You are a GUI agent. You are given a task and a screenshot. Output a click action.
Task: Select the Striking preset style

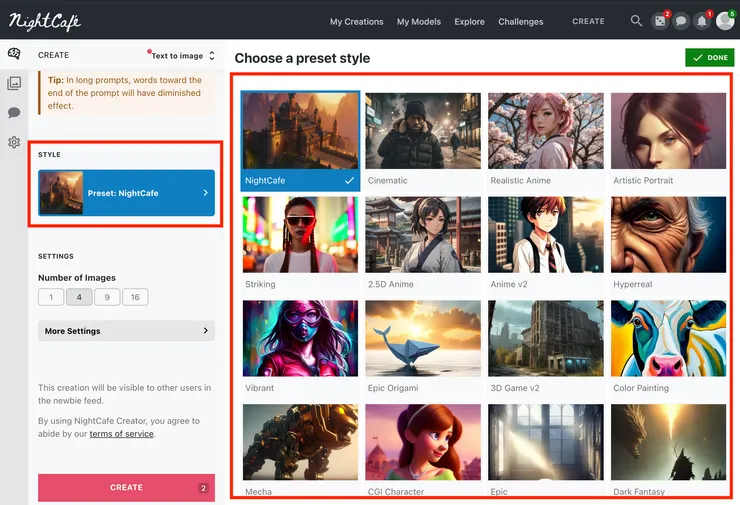(300, 244)
